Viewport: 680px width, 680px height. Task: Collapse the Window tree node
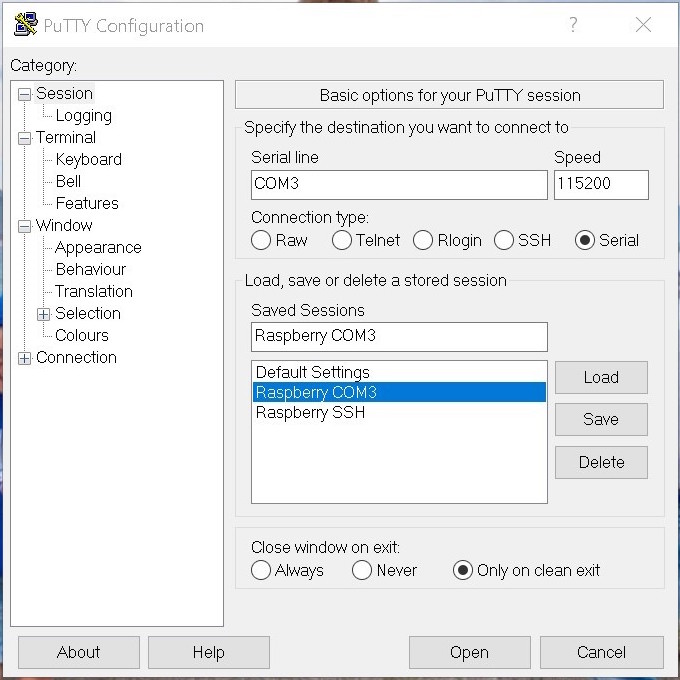point(25,226)
